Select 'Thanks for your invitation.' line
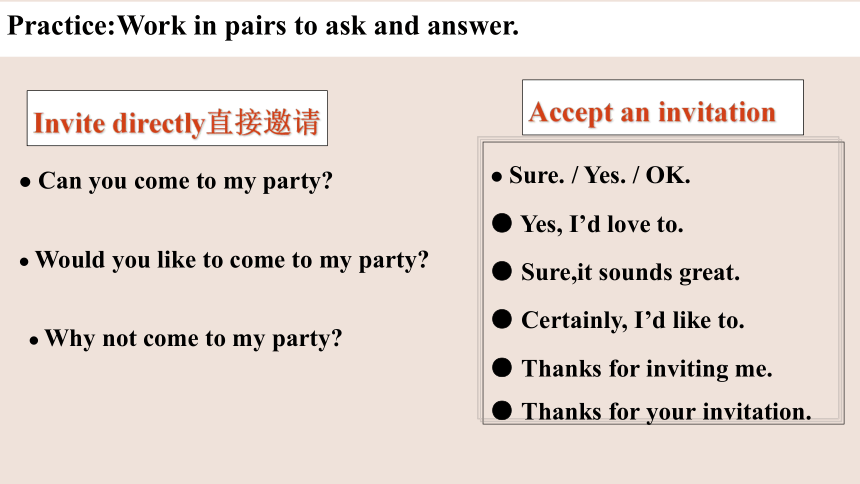860x484 pixels. coord(666,411)
